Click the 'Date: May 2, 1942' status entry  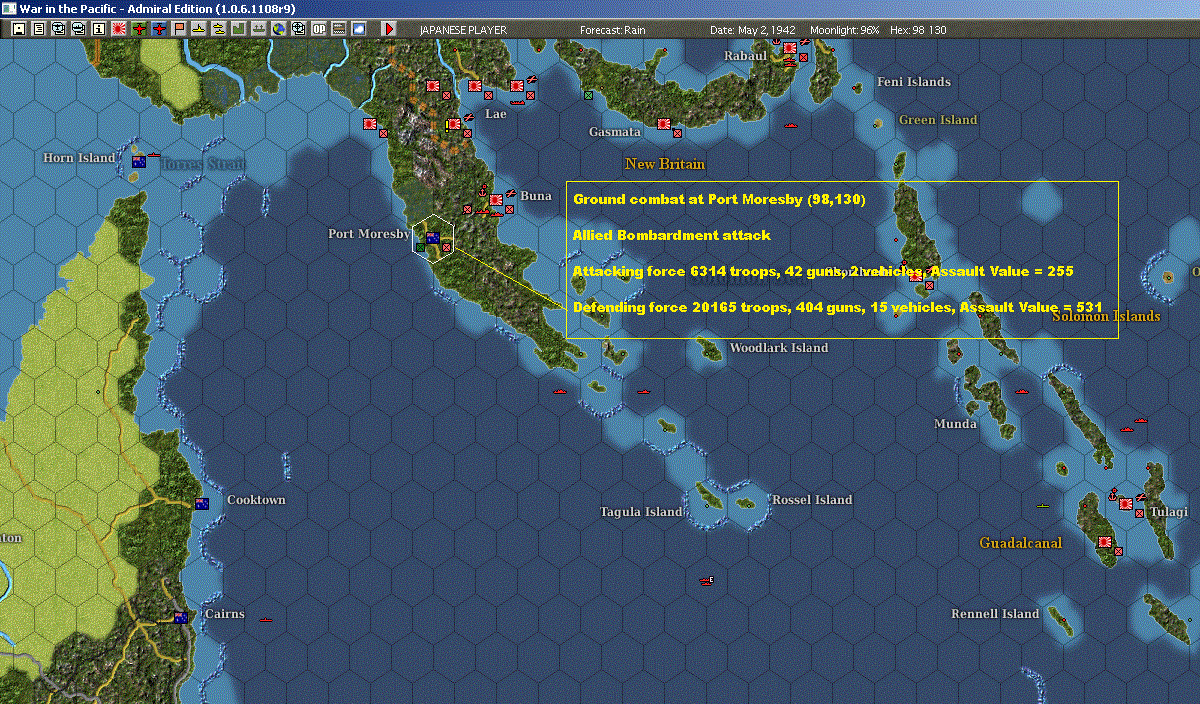753,30
